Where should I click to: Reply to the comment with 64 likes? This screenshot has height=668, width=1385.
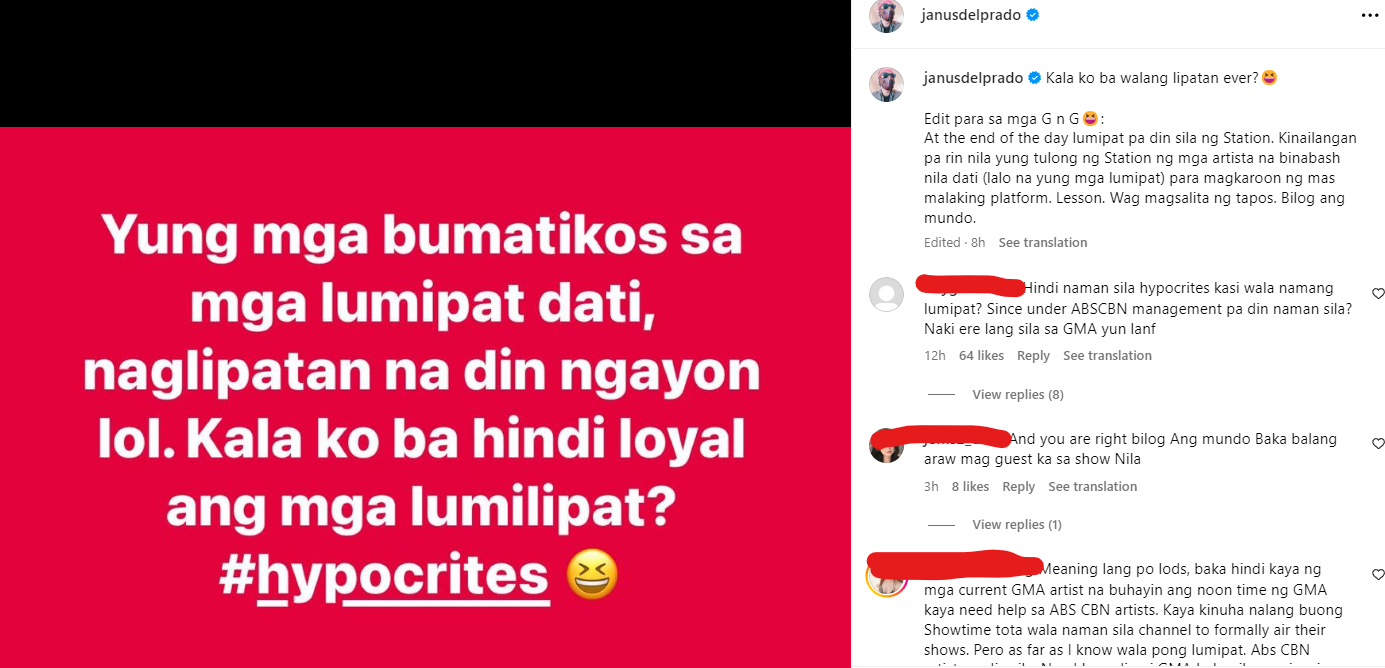pyautogui.click(x=1033, y=356)
